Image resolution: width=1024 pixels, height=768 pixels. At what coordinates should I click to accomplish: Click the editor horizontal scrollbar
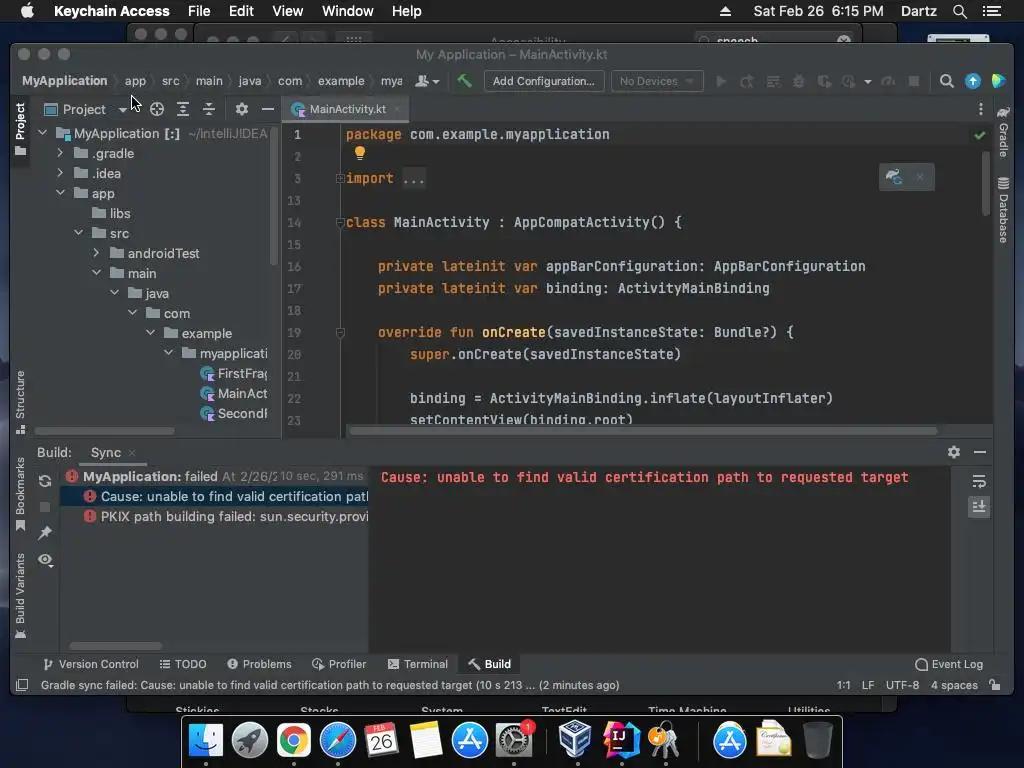point(643,430)
